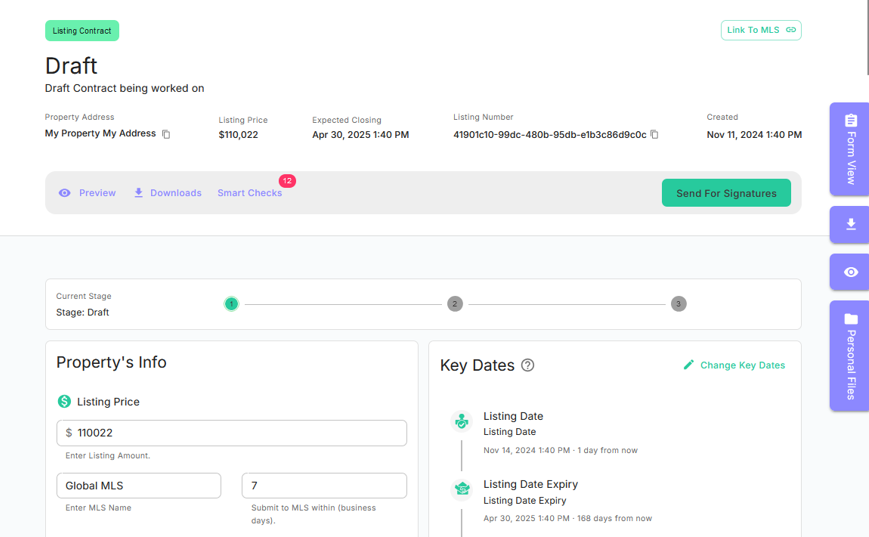Click the download icon in right sidebar
Screen dimensions: 869x537
click(850, 225)
